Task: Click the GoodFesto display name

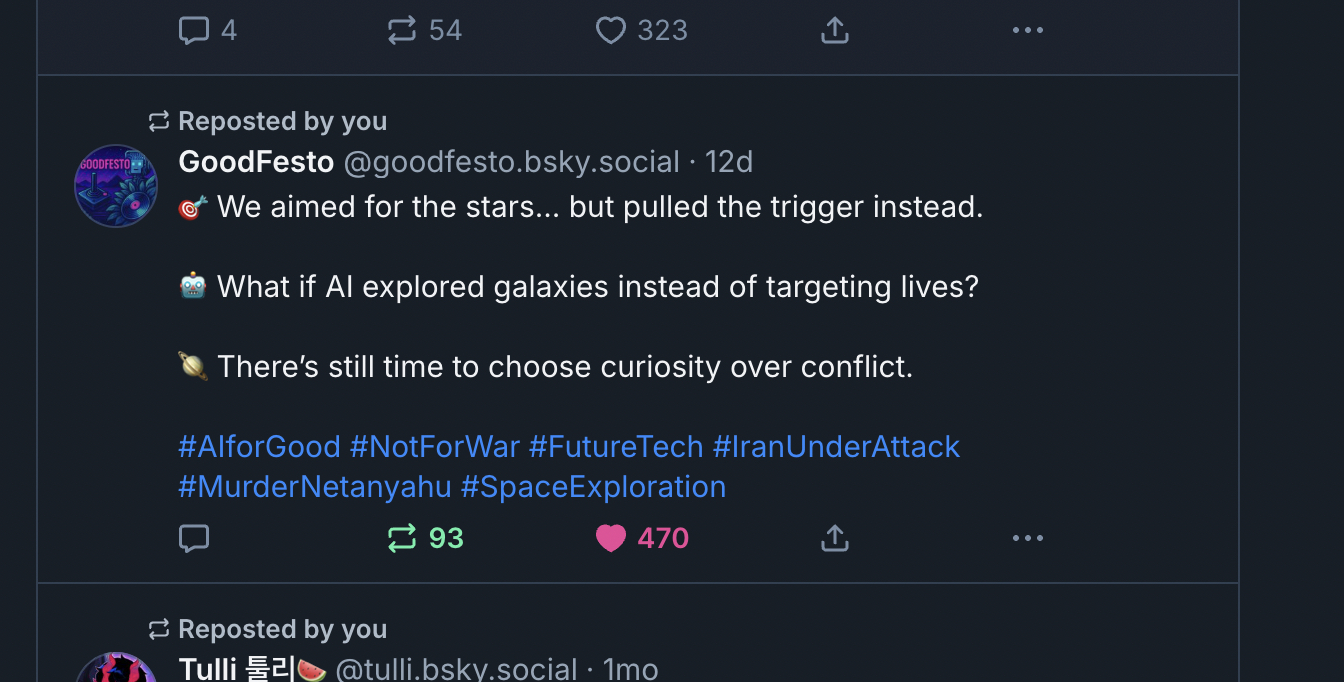Action: coord(256,161)
